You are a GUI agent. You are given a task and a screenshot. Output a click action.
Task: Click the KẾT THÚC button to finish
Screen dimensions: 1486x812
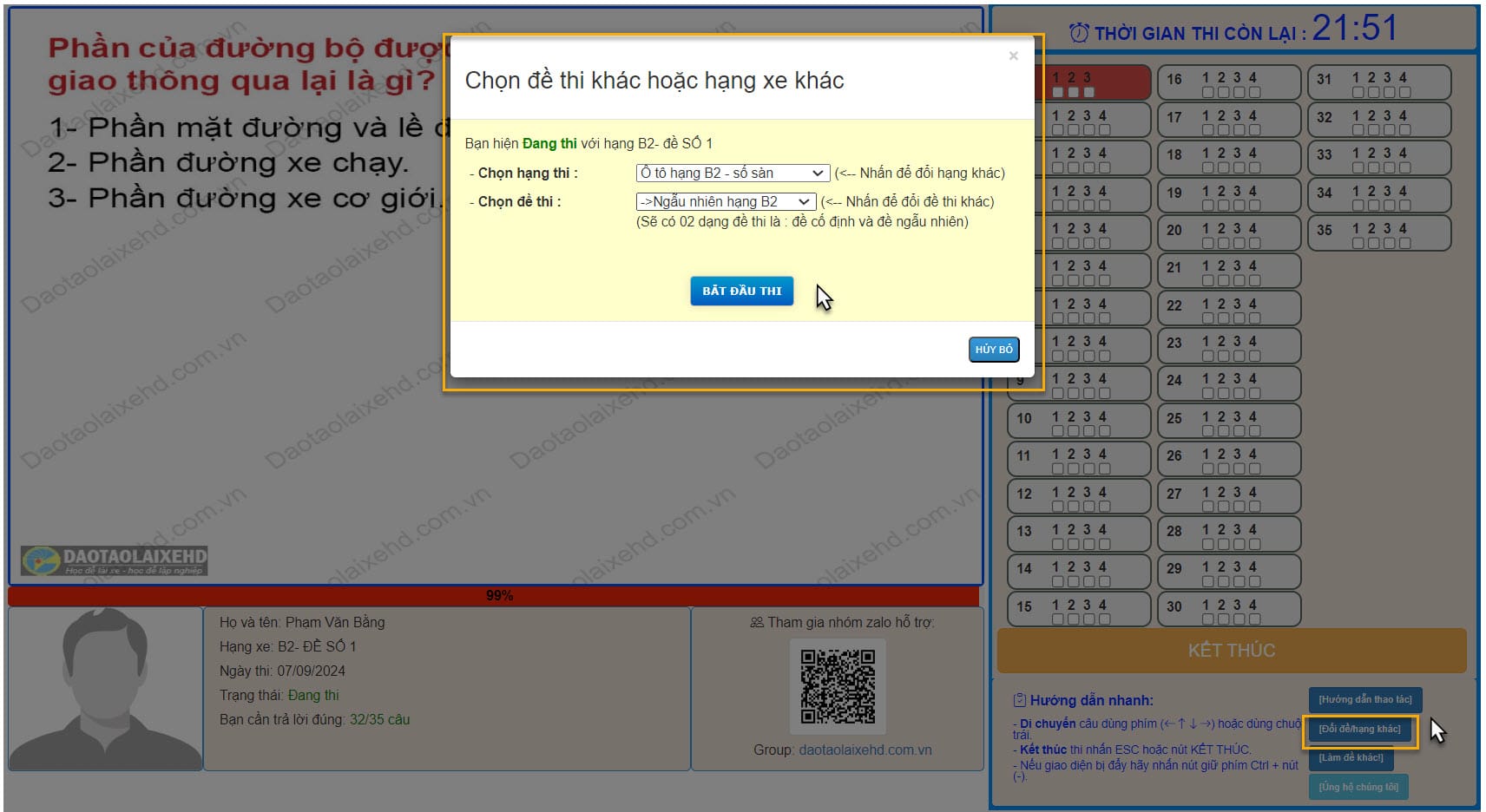1231,651
